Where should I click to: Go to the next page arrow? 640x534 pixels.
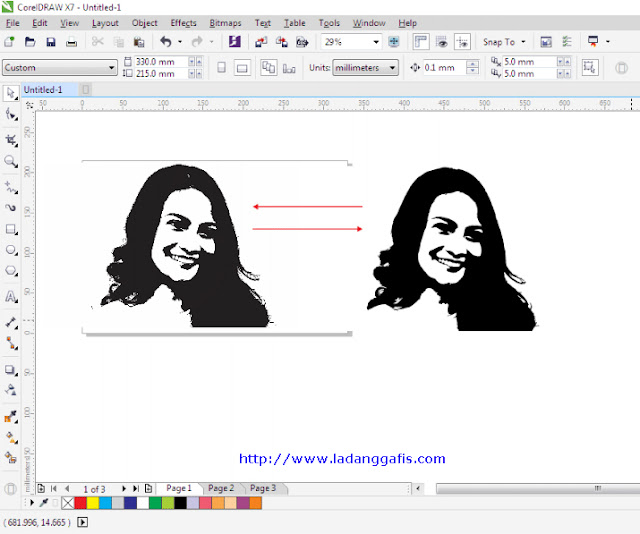tap(124, 488)
